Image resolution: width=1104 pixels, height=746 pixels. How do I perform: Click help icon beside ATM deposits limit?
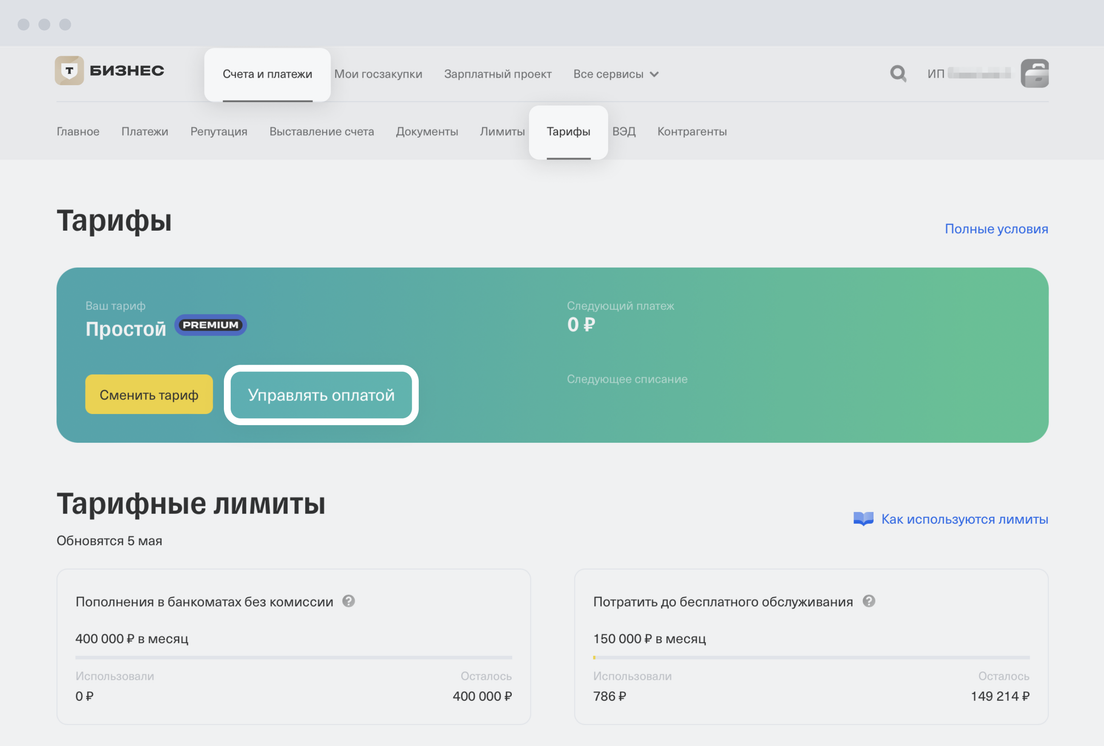click(x=348, y=601)
